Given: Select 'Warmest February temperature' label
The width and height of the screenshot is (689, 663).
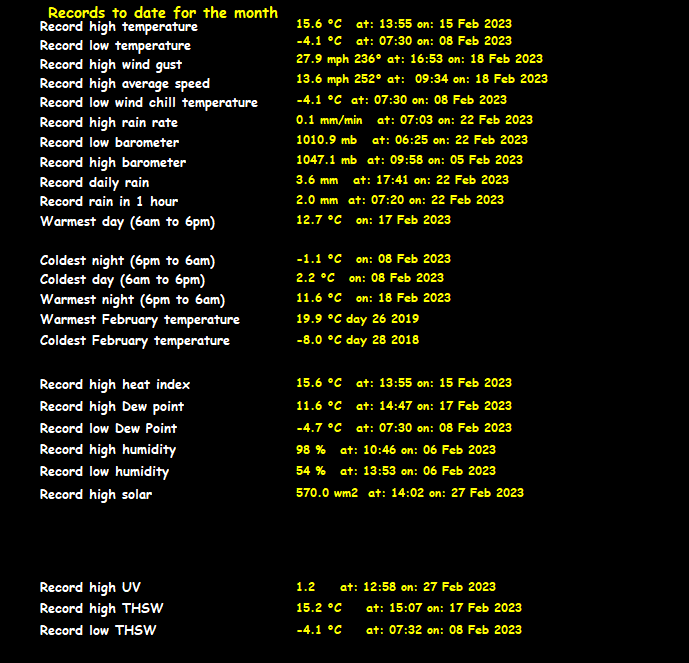Looking at the screenshot, I should [x=140, y=320].
